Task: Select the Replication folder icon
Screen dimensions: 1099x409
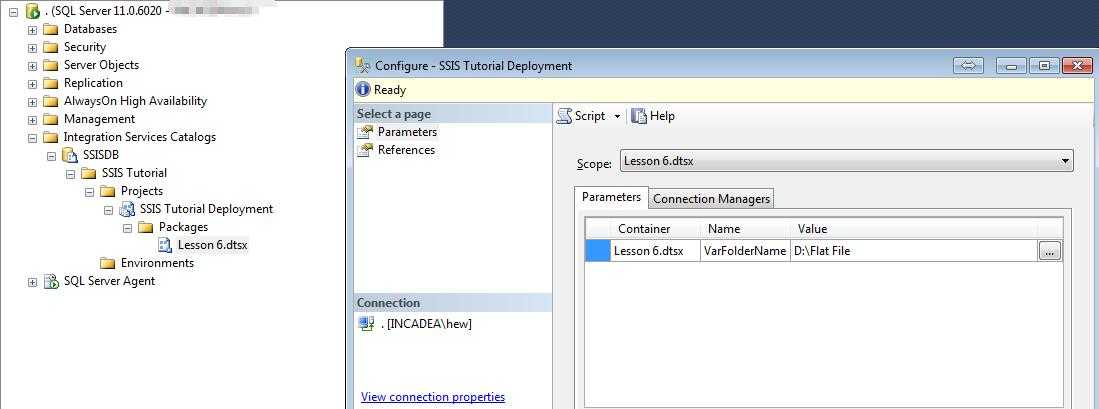Action: pyautogui.click(x=50, y=83)
